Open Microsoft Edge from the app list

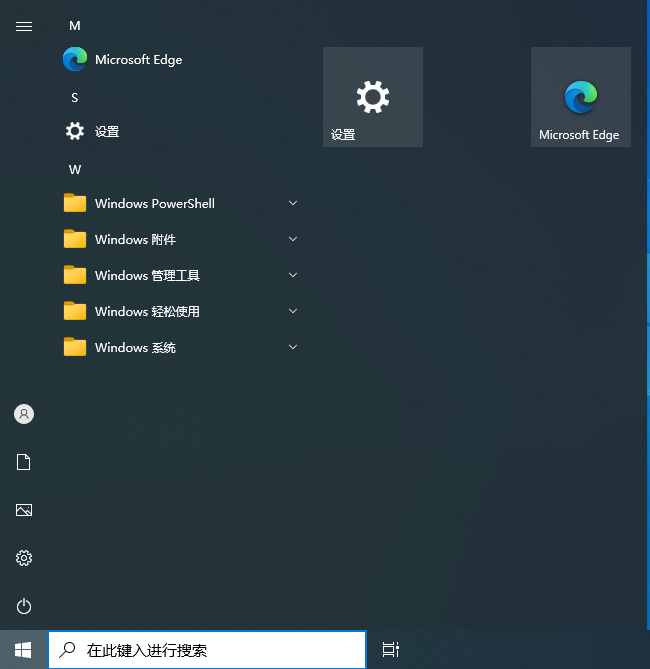click(138, 60)
